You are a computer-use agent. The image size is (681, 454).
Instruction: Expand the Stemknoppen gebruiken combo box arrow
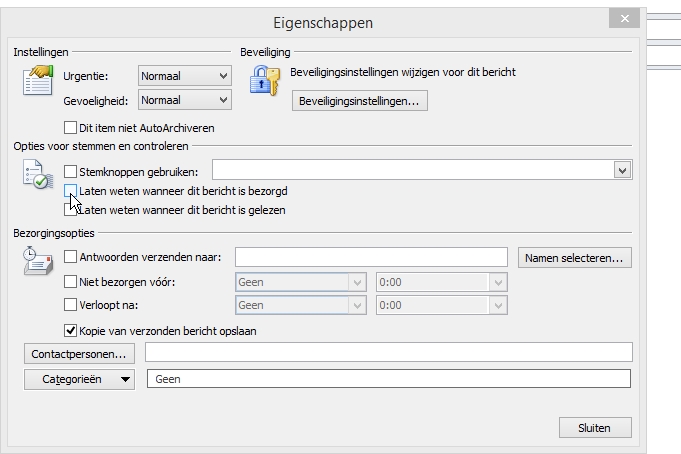622,170
